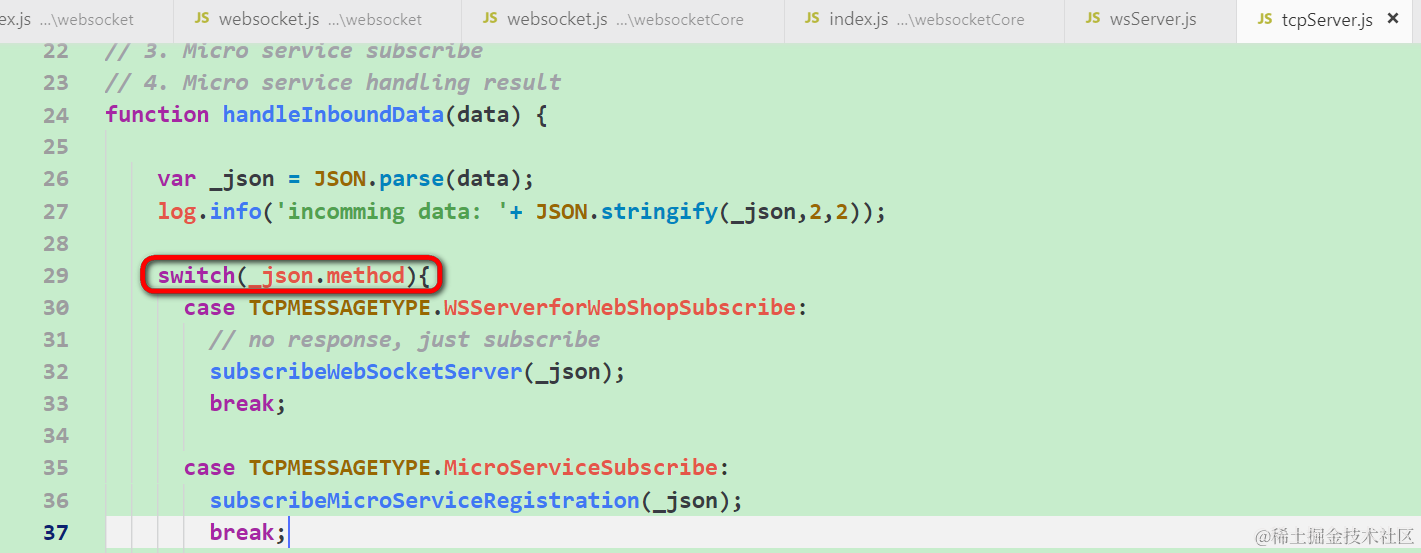Click the break statement on line 37
This screenshot has width=1421, height=553.
click(248, 532)
